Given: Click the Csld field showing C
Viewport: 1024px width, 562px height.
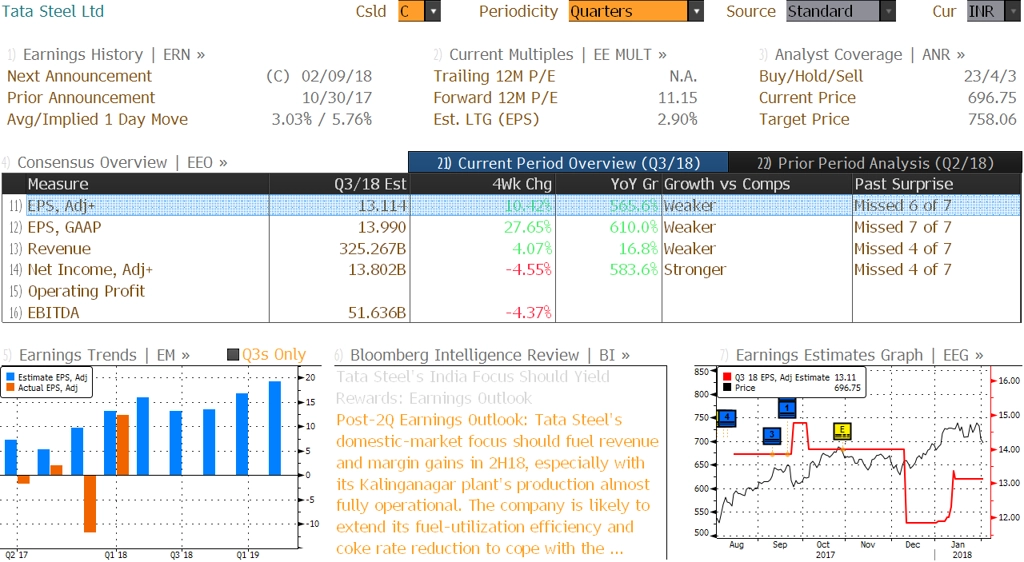Looking at the screenshot, I should pyautogui.click(x=411, y=11).
